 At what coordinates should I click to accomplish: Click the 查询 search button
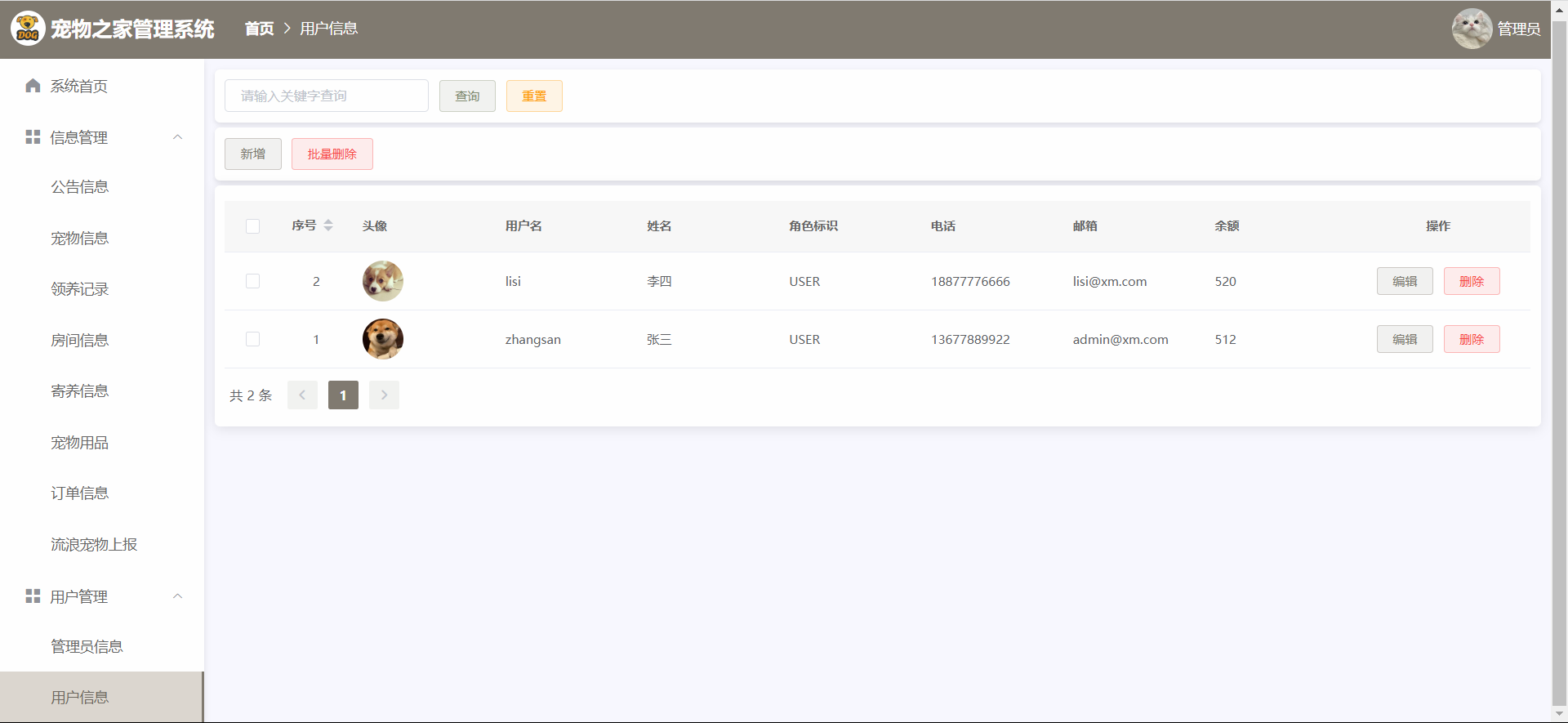coord(467,96)
